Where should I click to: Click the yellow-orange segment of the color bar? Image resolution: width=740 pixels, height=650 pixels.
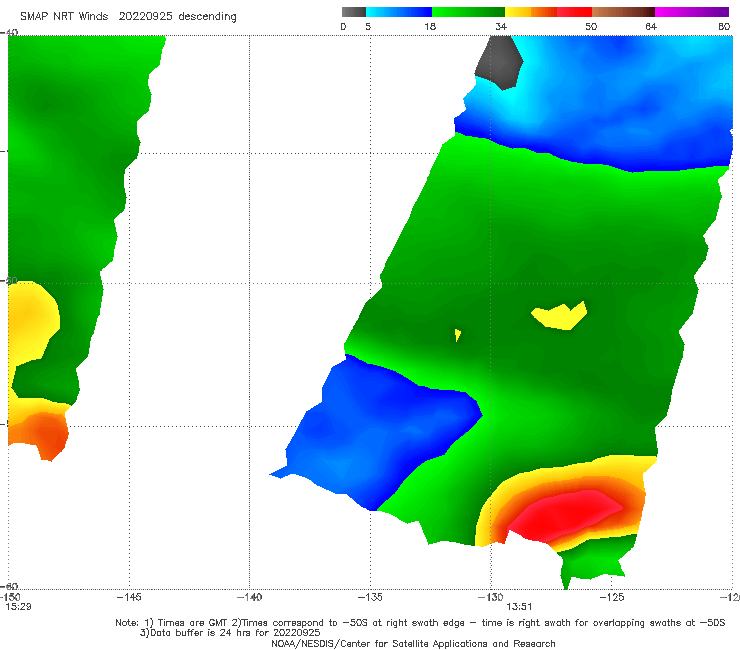pyautogui.click(x=531, y=12)
